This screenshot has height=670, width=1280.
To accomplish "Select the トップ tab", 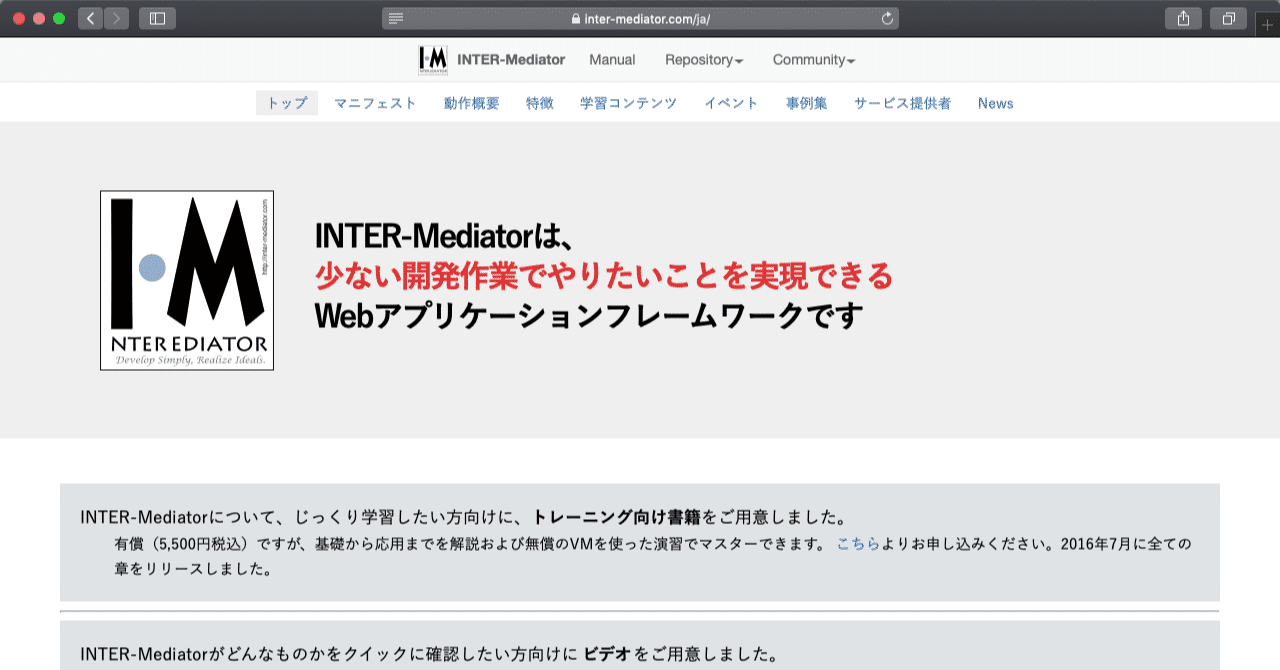I will pyautogui.click(x=287, y=103).
